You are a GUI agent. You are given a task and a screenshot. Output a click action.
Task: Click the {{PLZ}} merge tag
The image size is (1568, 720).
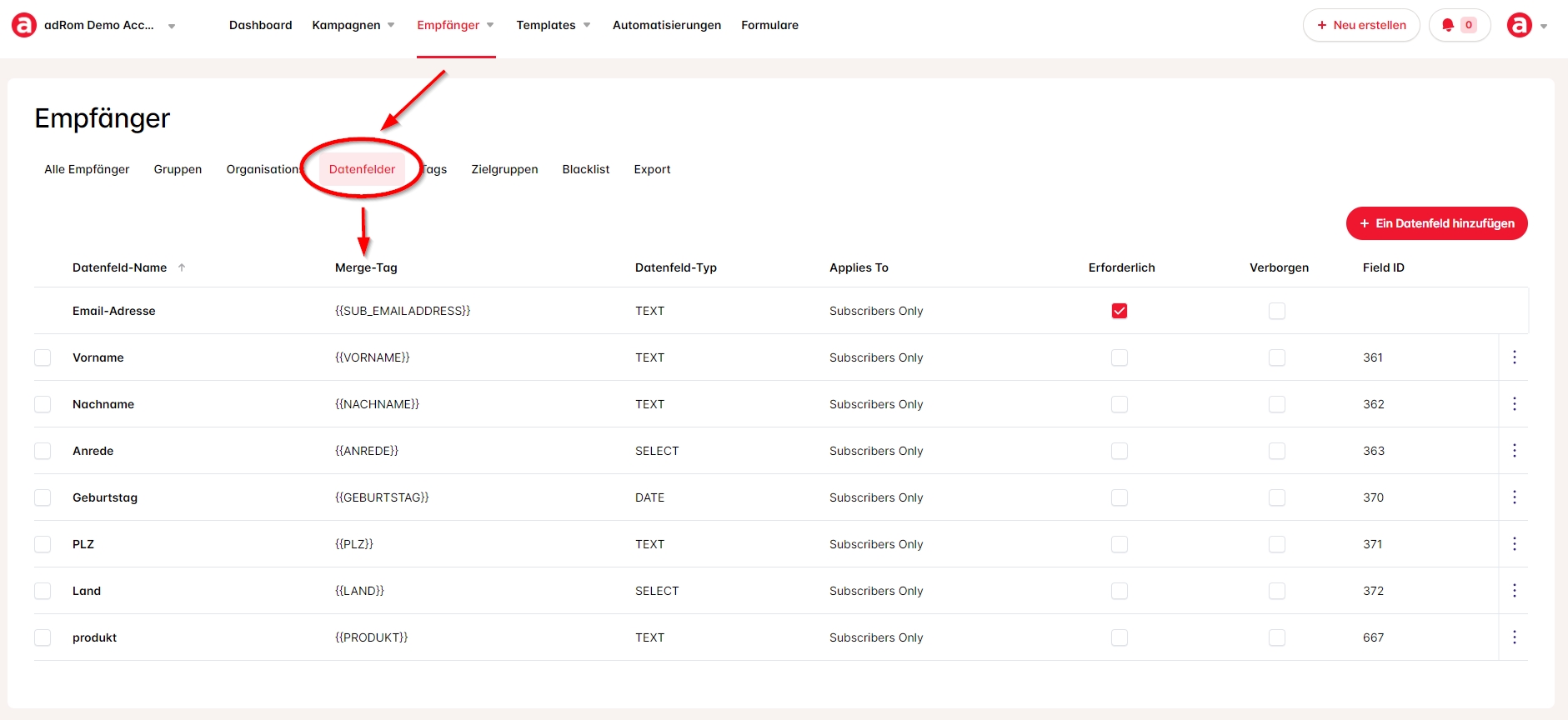tap(354, 544)
